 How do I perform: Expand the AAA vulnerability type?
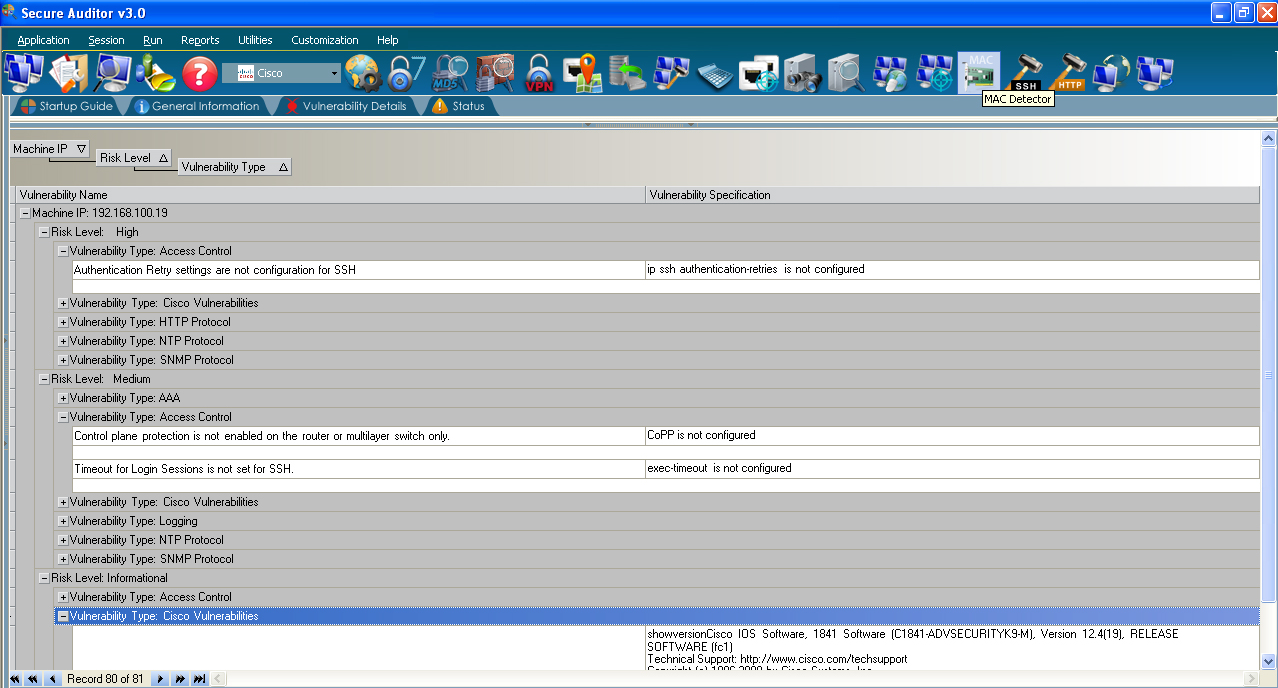click(63, 398)
